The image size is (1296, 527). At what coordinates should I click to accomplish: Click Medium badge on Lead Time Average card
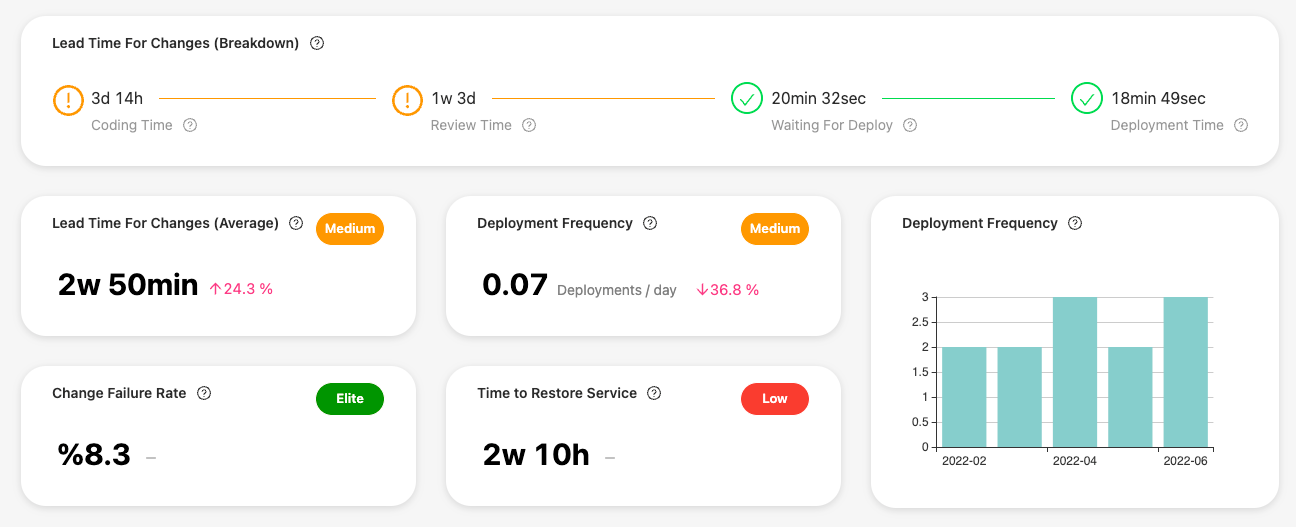pyautogui.click(x=350, y=229)
